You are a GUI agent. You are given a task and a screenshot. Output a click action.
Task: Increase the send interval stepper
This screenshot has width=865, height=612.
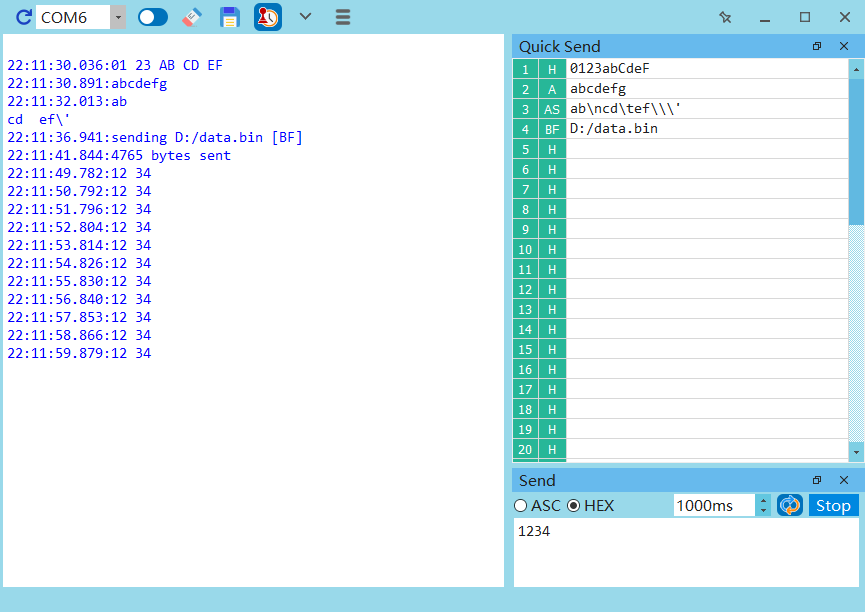point(763,501)
